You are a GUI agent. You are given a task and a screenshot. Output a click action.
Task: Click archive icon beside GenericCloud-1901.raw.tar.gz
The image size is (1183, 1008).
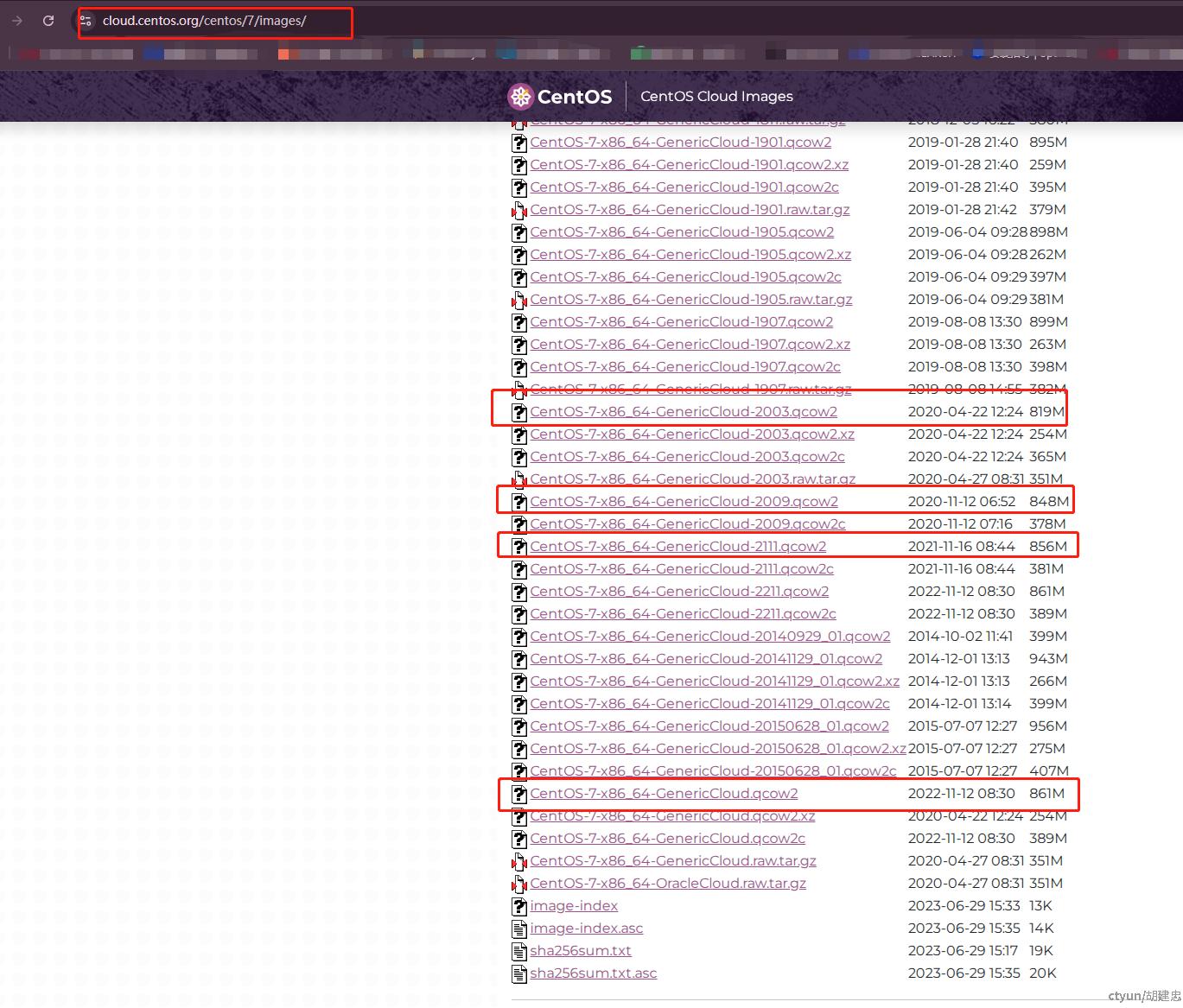[x=519, y=210]
